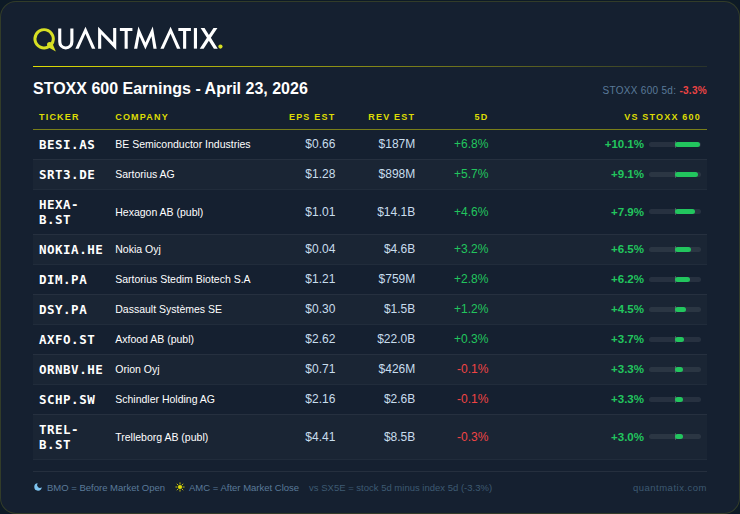Click the DSY.PA relative performance bar
Screen dimensions: 740x514
[x=675, y=310]
